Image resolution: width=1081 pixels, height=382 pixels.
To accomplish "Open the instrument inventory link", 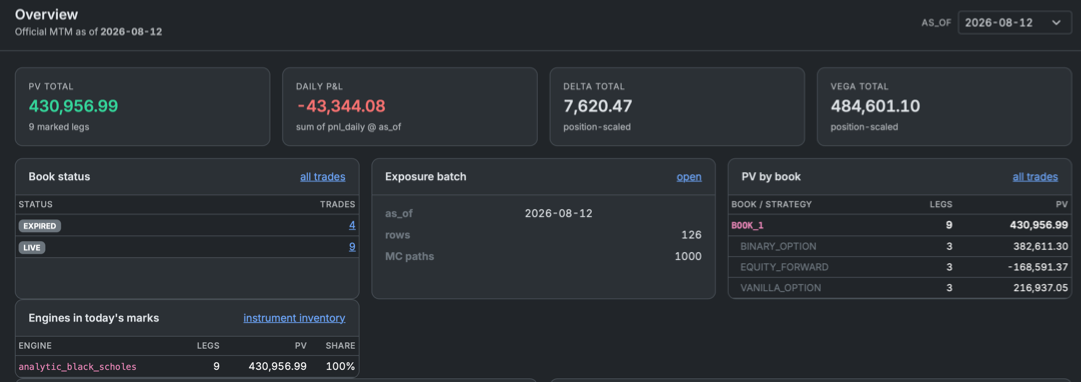I will (x=294, y=318).
